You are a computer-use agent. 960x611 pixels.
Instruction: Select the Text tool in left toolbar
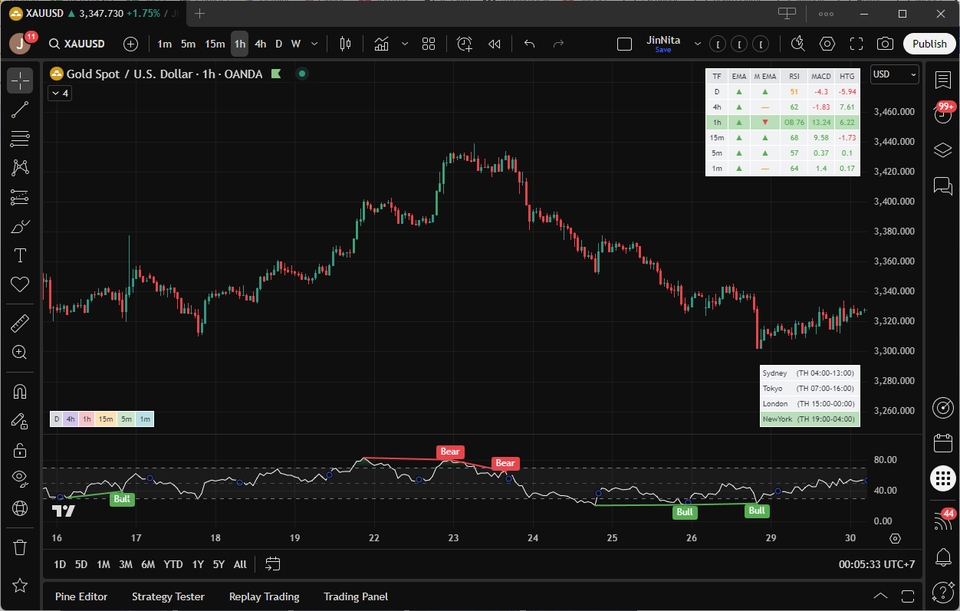click(20, 256)
